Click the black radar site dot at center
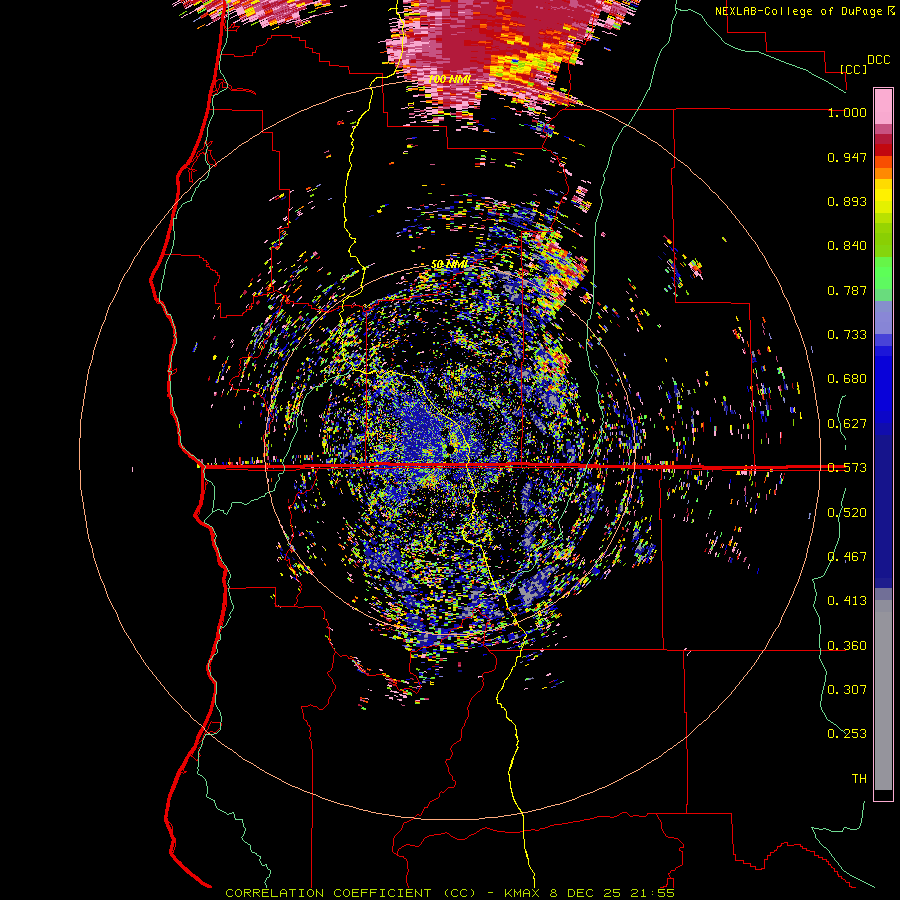 tap(451, 448)
